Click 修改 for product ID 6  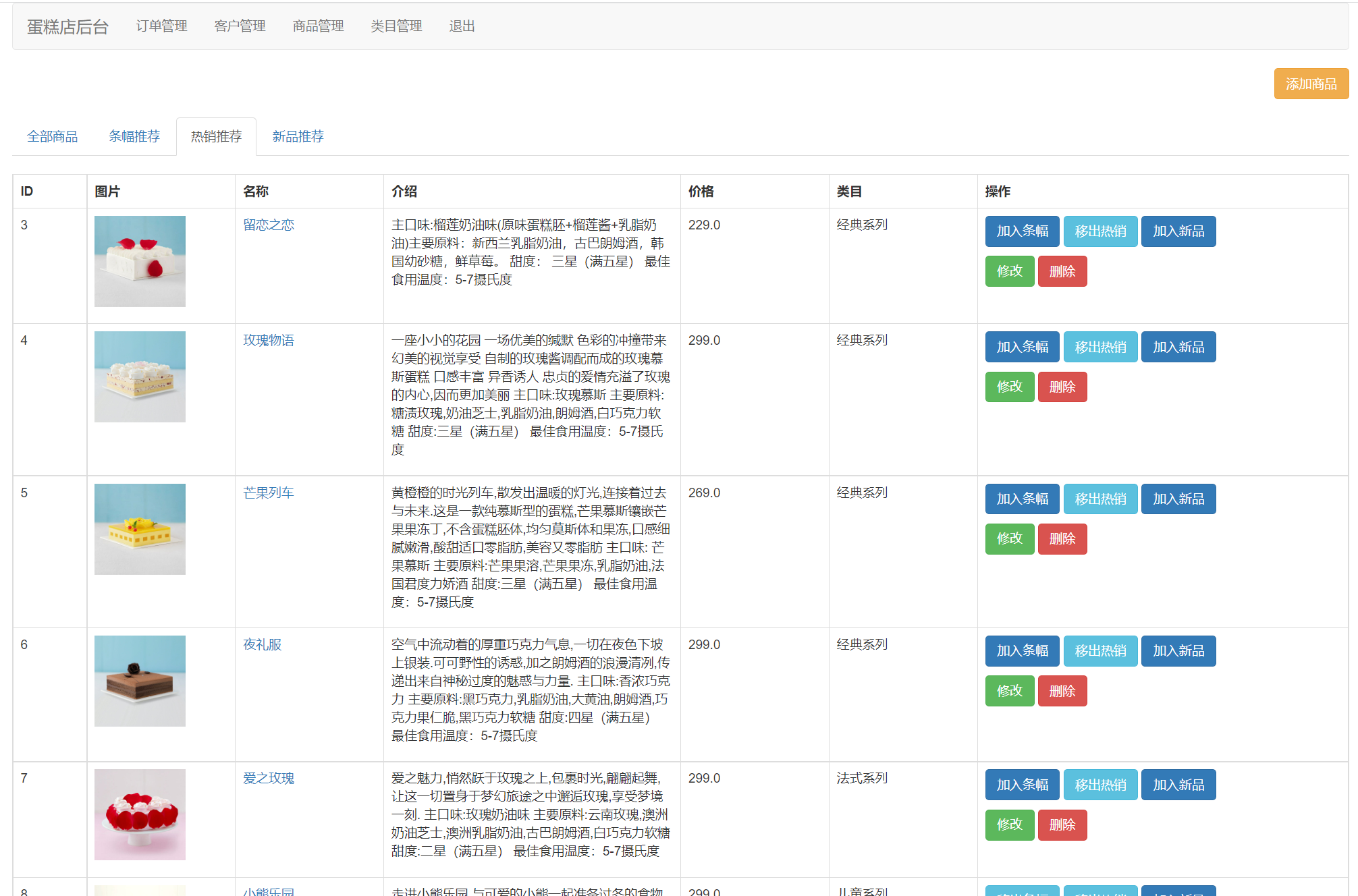(1009, 691)
